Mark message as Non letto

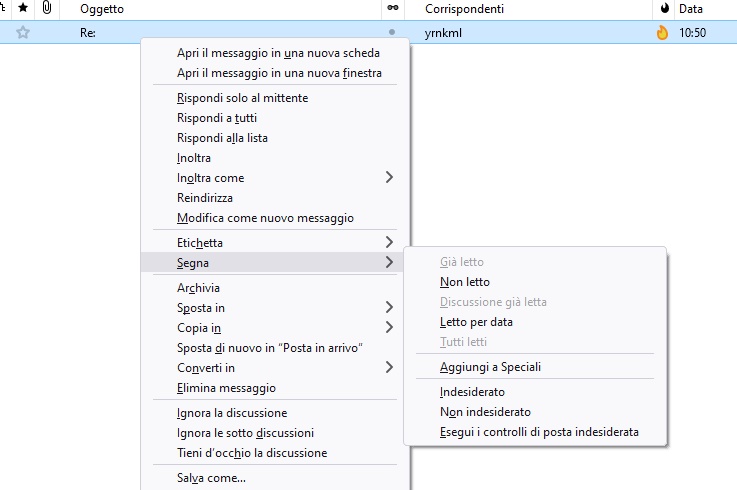(535, 282)
